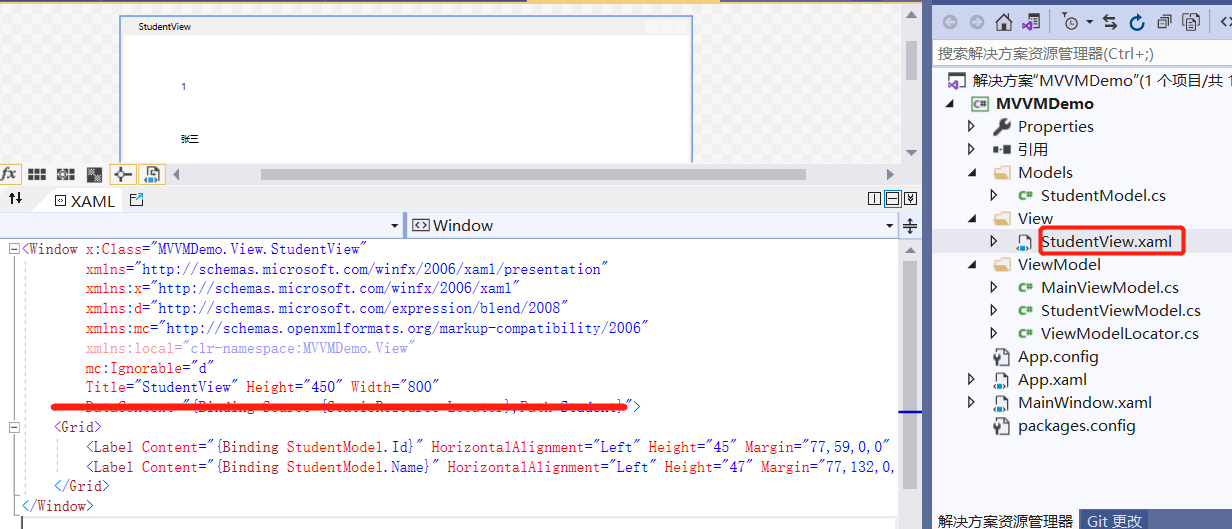
Task: Expand the StudentModel.cs node
Action: pos(993,196)
